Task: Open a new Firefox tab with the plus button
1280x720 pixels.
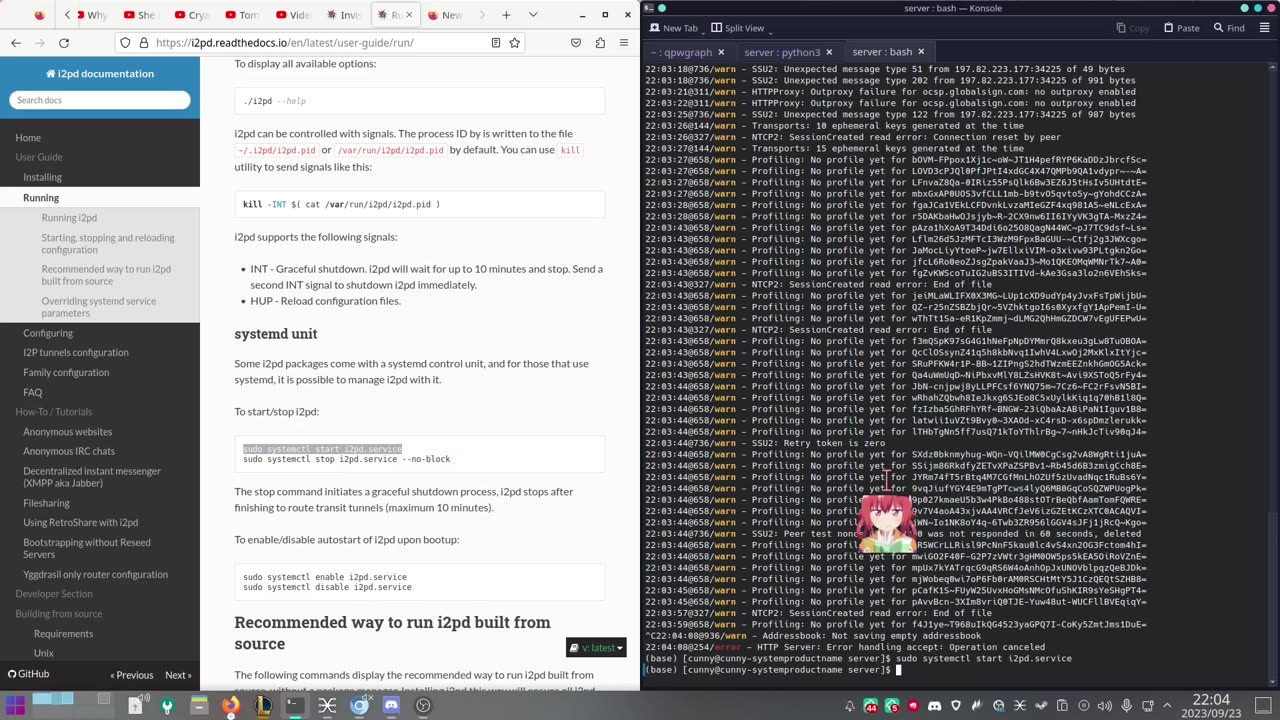Action: click(x=506, y=15)
